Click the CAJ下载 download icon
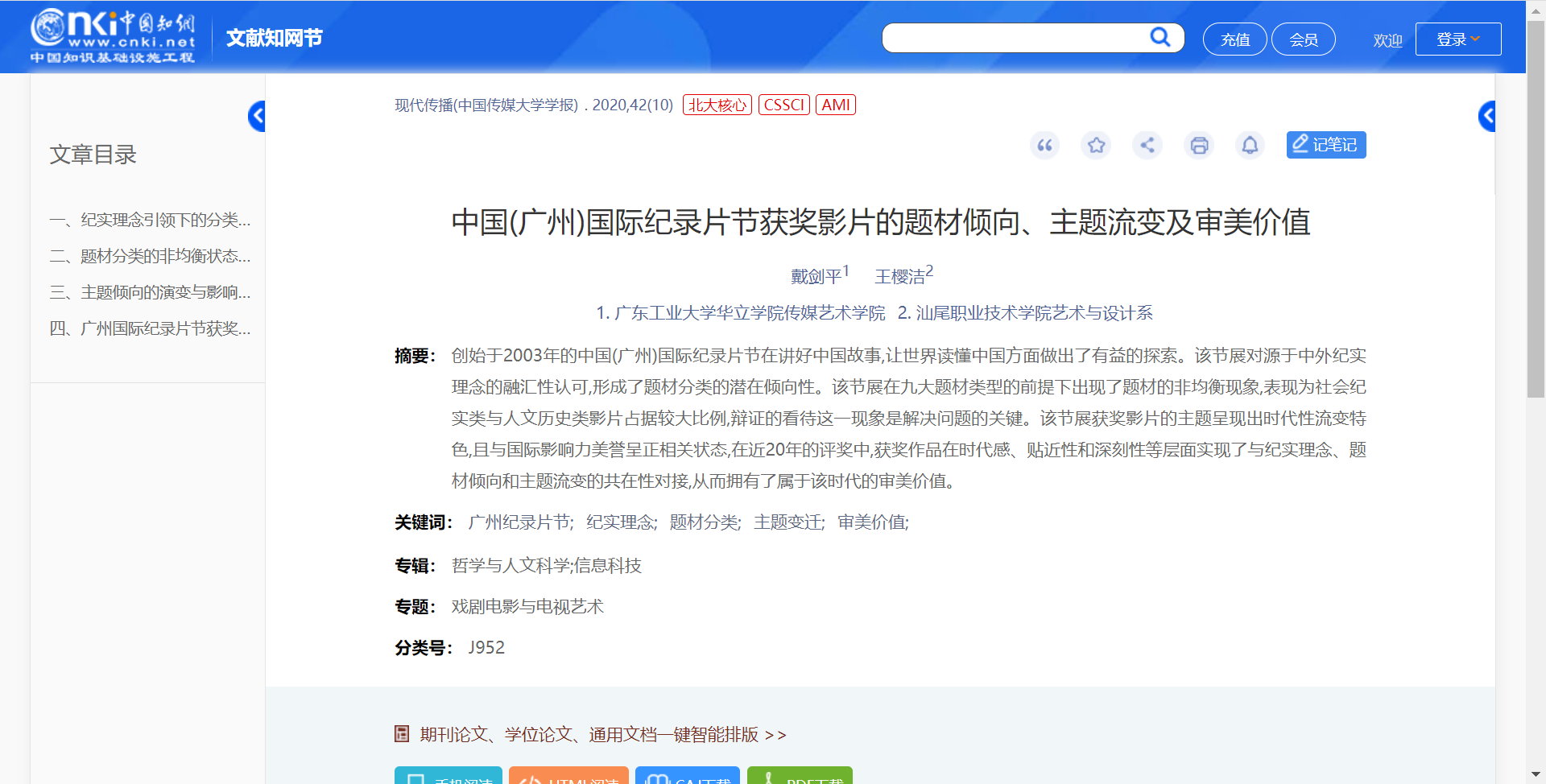The width and height of the screenshot is (1546, 784). pos(659,778)
